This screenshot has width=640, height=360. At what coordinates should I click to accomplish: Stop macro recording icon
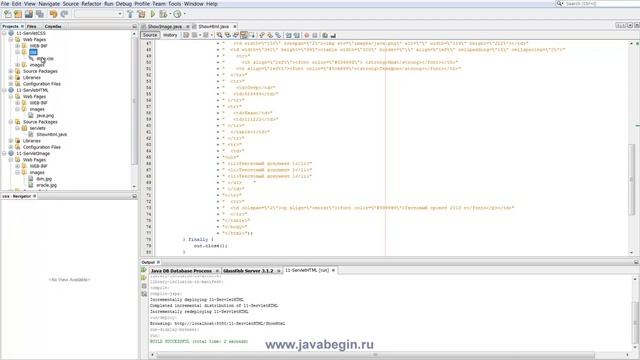[315, 35]
